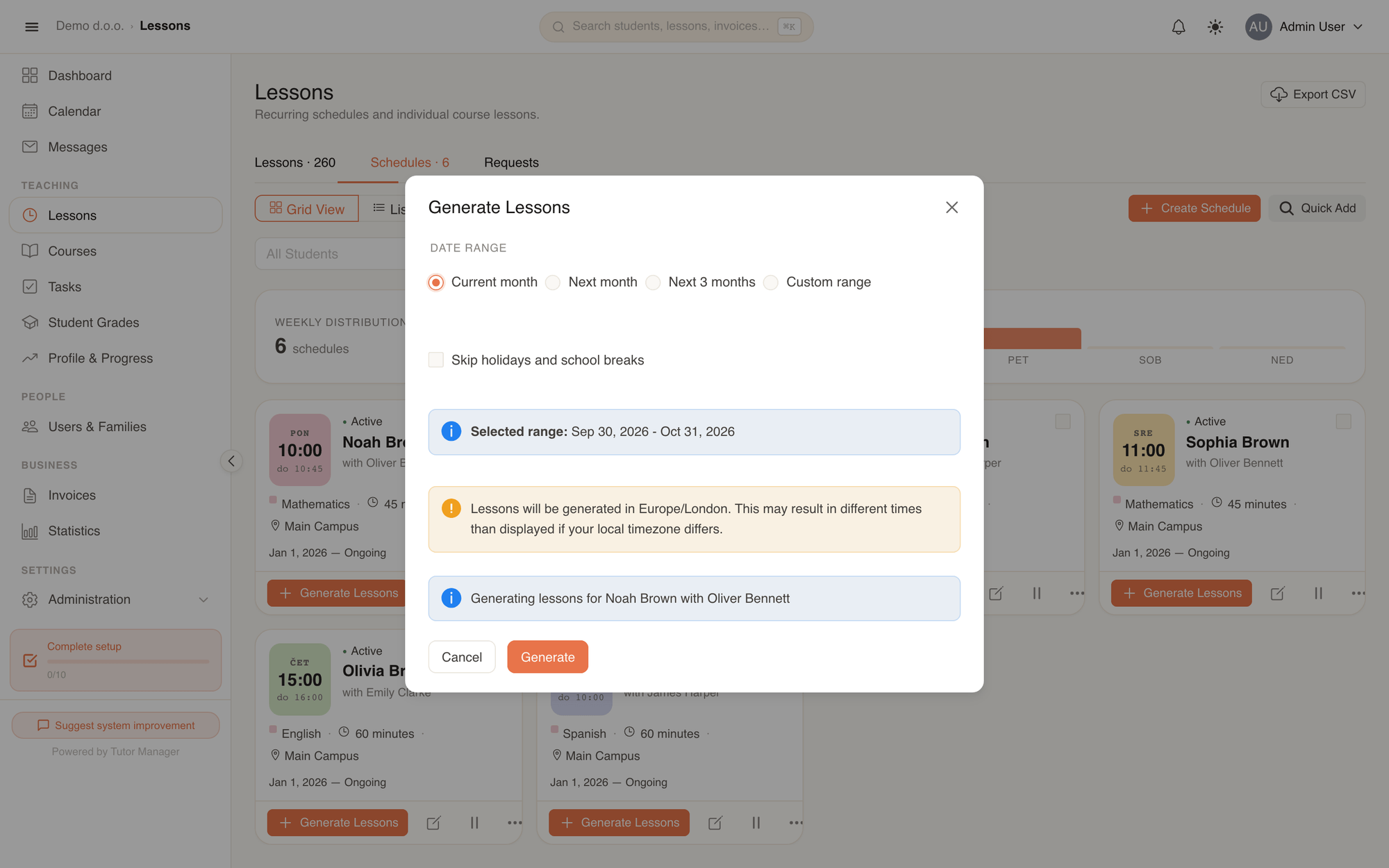The image size is (1389, 868).
Task: Click the Complete setup progress bar
Action: (x=128, y=661)
